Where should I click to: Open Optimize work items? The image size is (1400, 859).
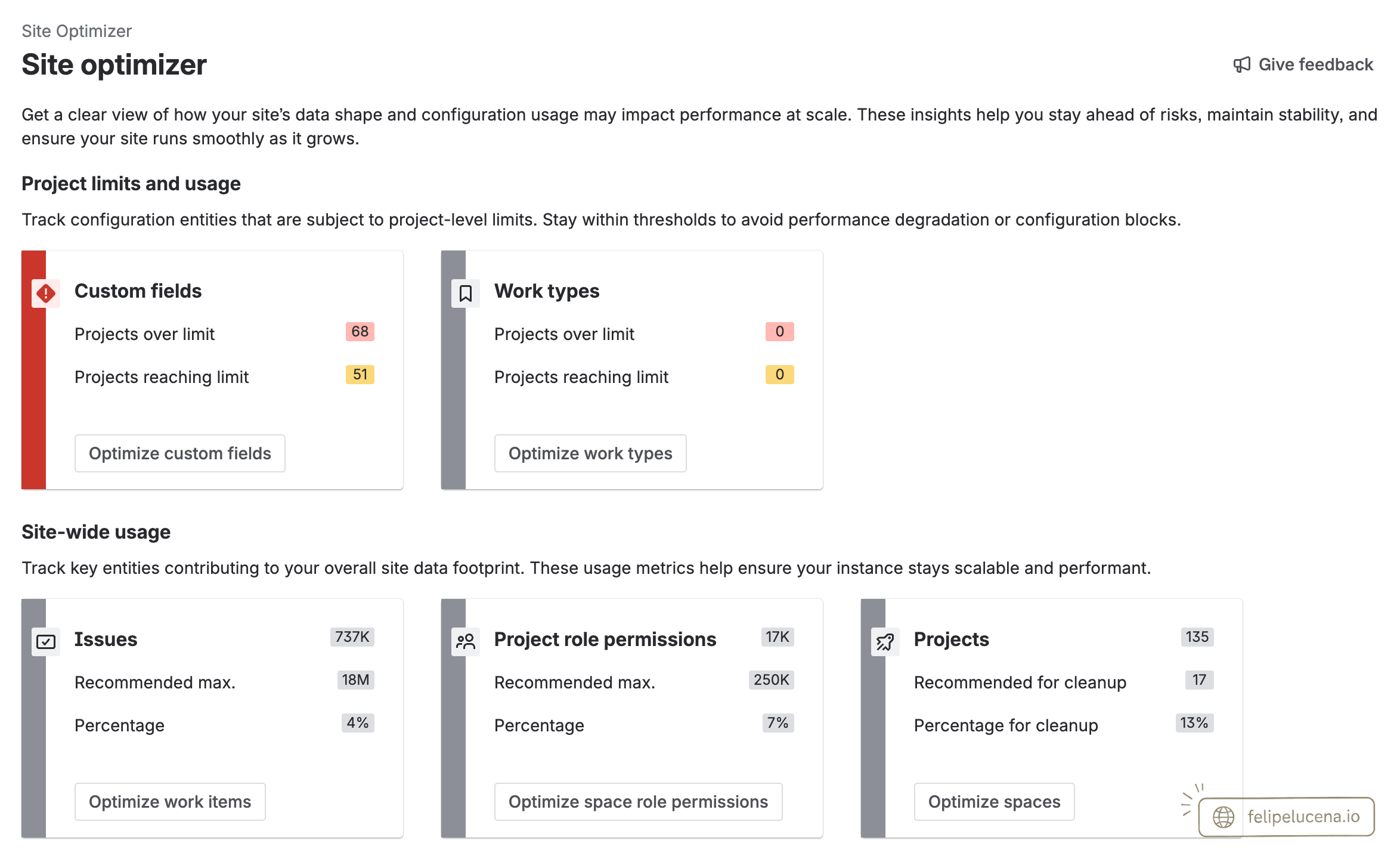click(170, 802)
